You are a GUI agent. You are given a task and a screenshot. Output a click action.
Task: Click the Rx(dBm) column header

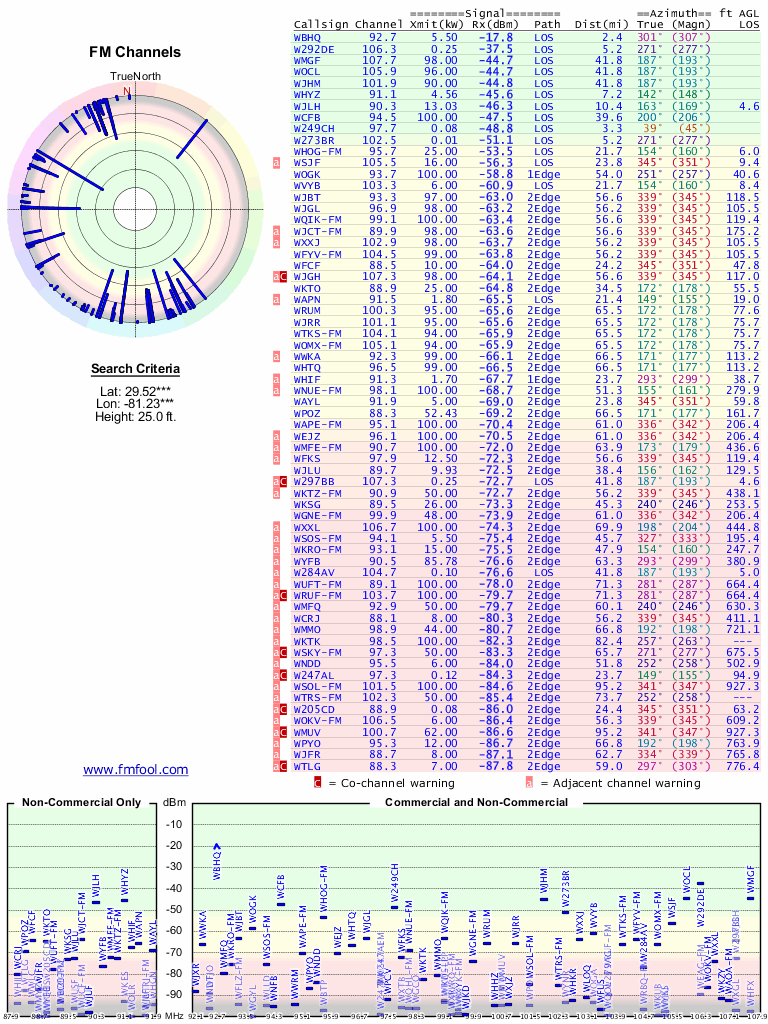pos(493,23)
